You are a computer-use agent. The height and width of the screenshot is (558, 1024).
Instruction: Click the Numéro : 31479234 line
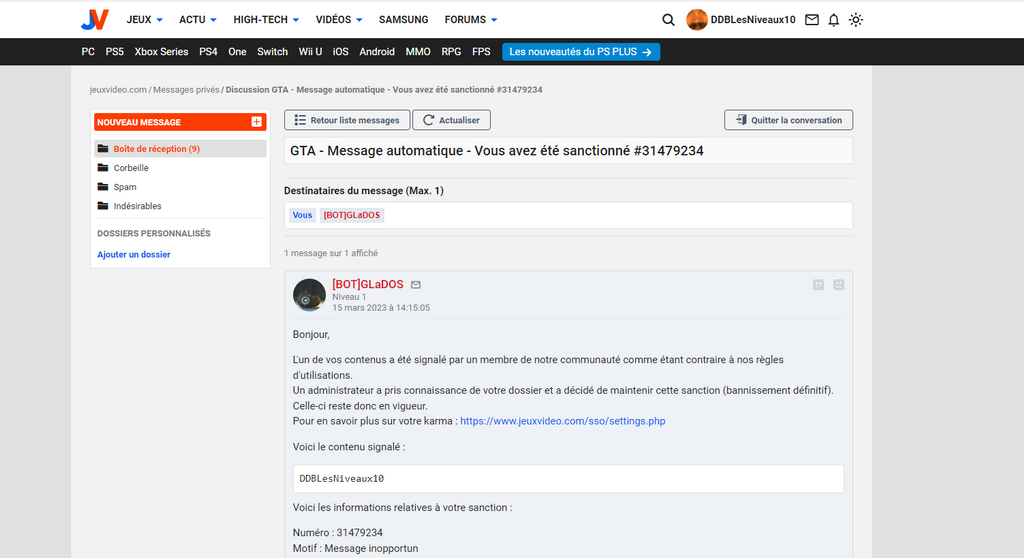(x=338, y=533)
